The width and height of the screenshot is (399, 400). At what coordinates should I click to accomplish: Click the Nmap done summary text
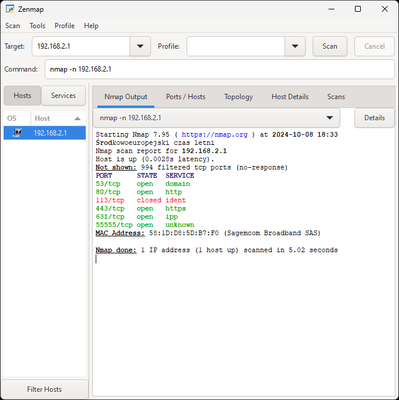[x=217, y=250]
